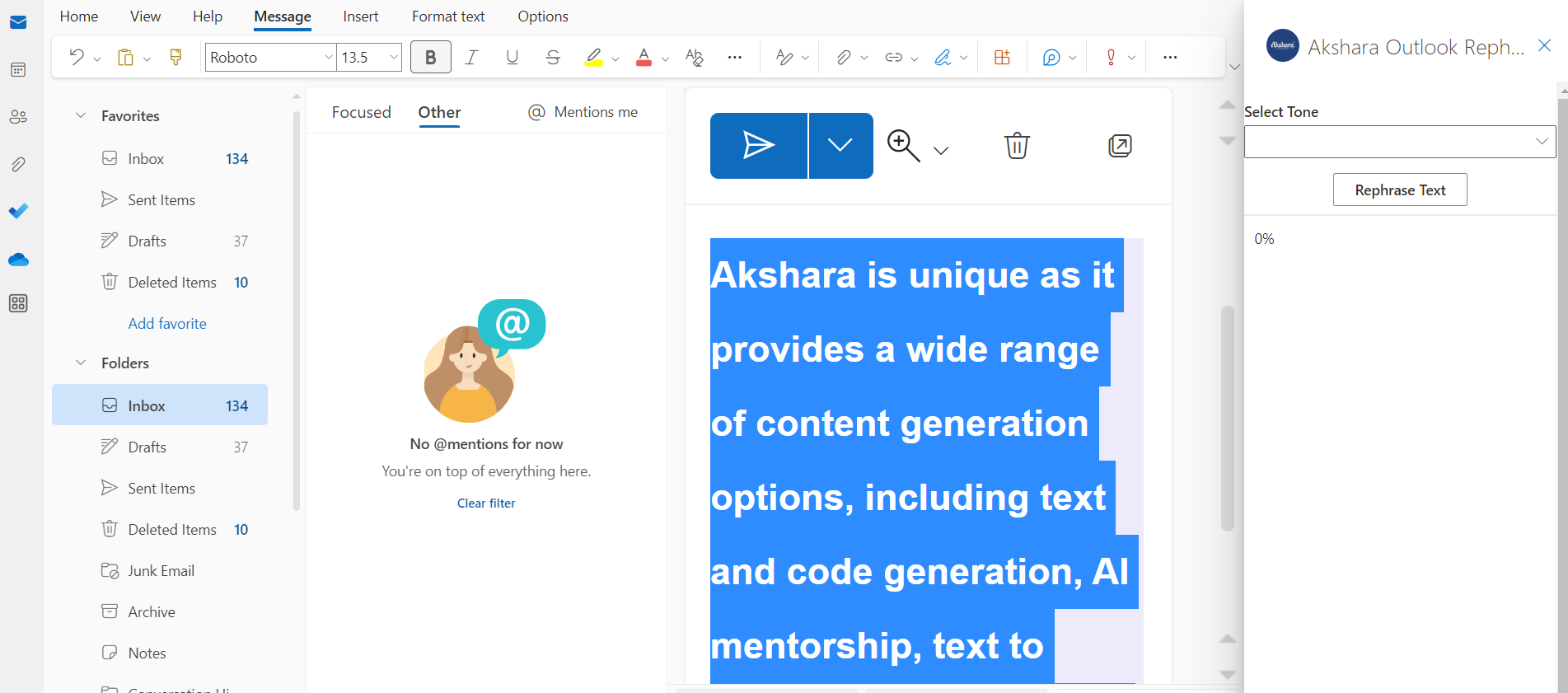
Task: Toggle Bold formatting
Action: pyautogui.click(x=430, y=57)
